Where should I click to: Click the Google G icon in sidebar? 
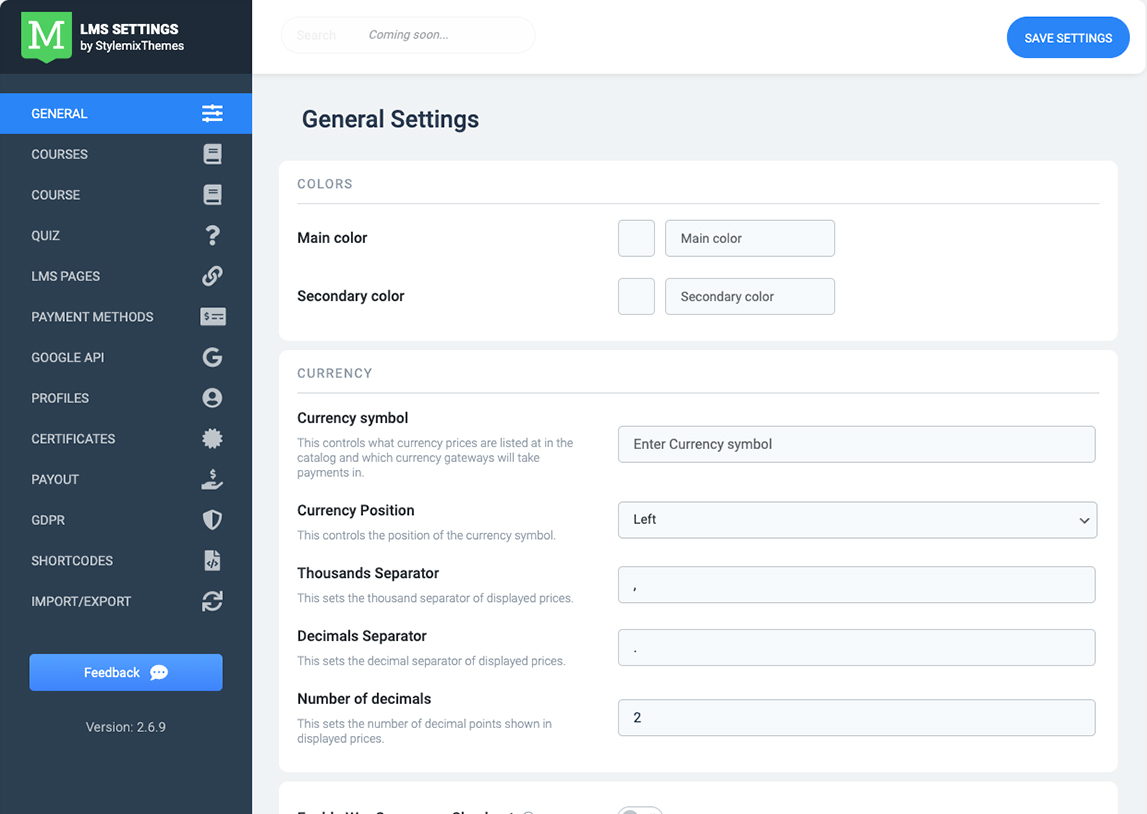[212, 357]
